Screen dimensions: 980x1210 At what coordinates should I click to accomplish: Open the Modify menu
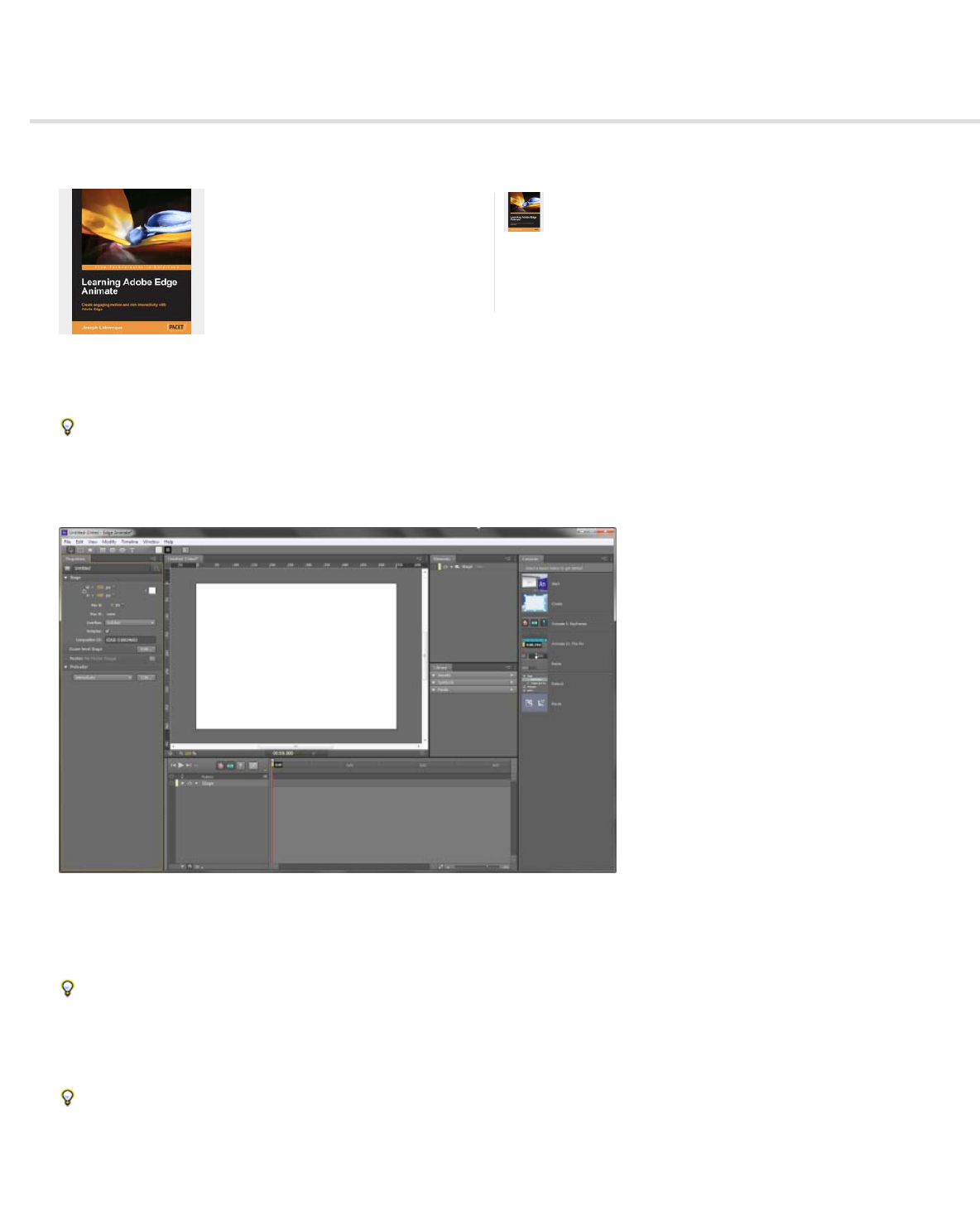pos(109,542)
